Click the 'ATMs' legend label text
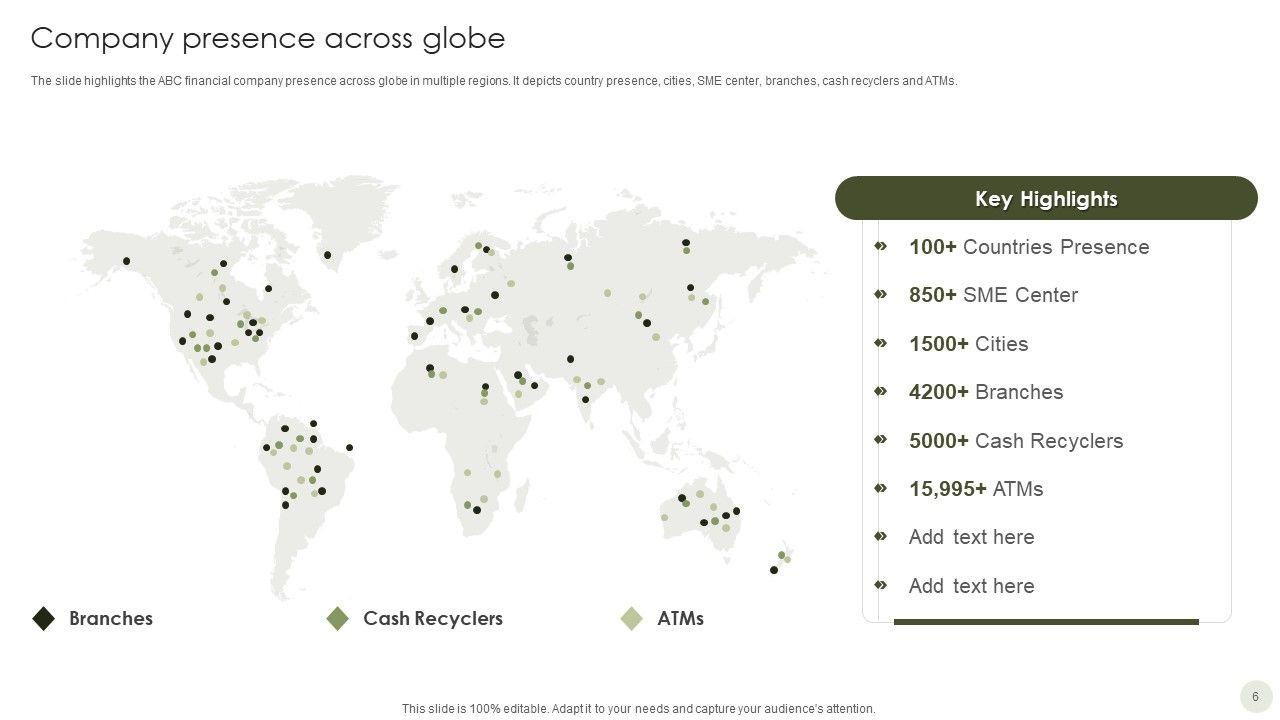1280x720 pixels. click(680, 619)
